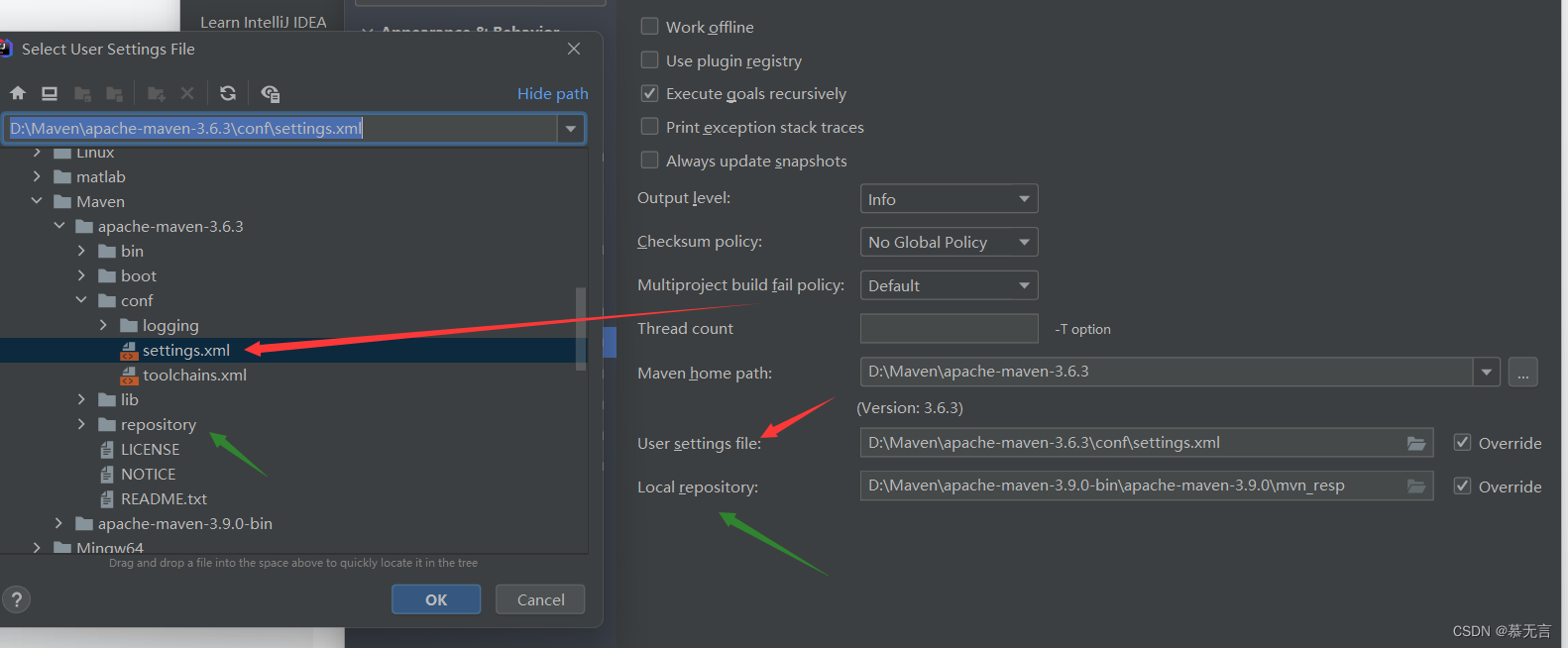Screen dimensions: 1568x648
Task: Open the Checksum policy dropdown
Action: [949, 242]
